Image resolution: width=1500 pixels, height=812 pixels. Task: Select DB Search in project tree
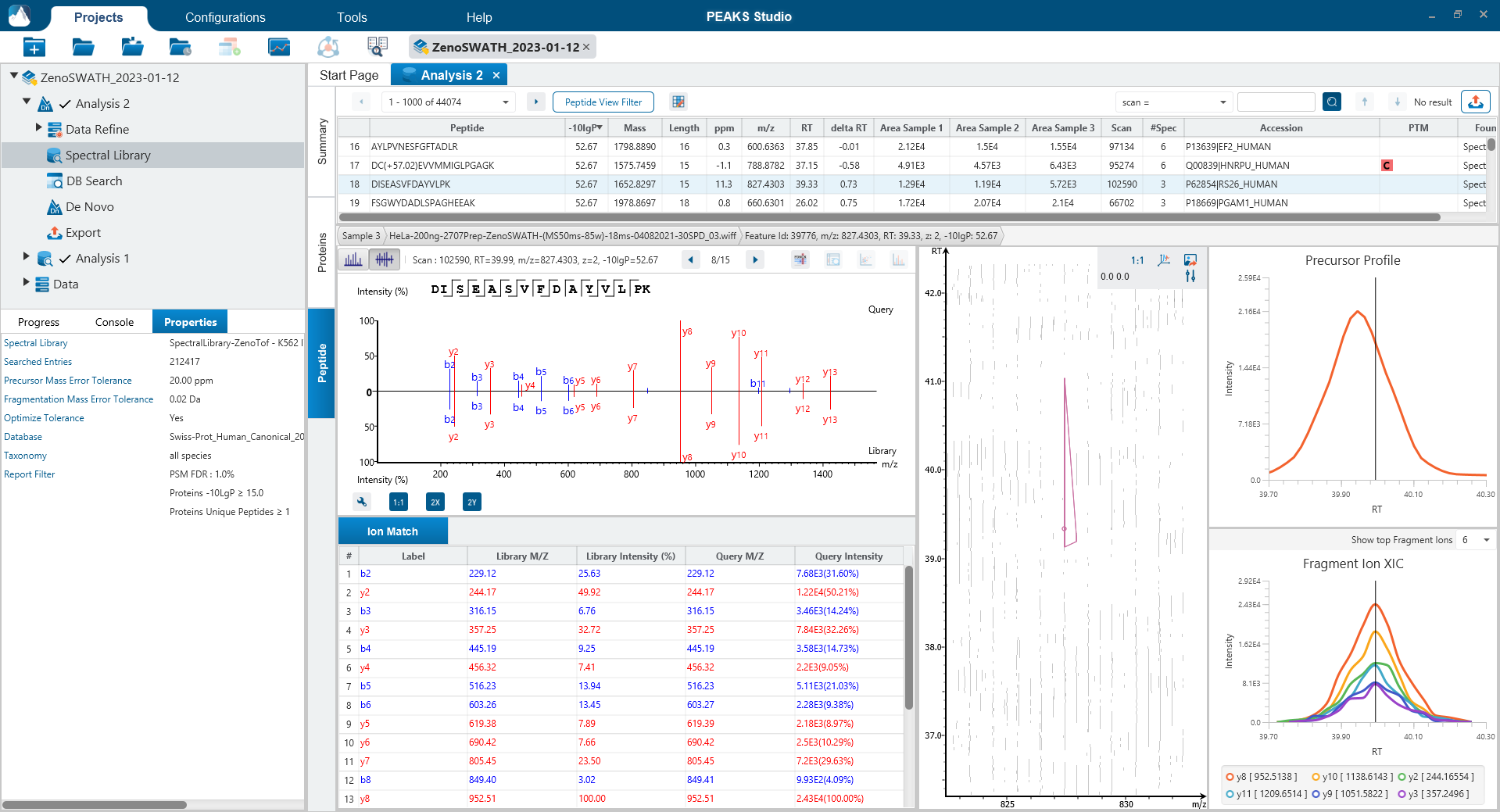[x=94, y=181]
